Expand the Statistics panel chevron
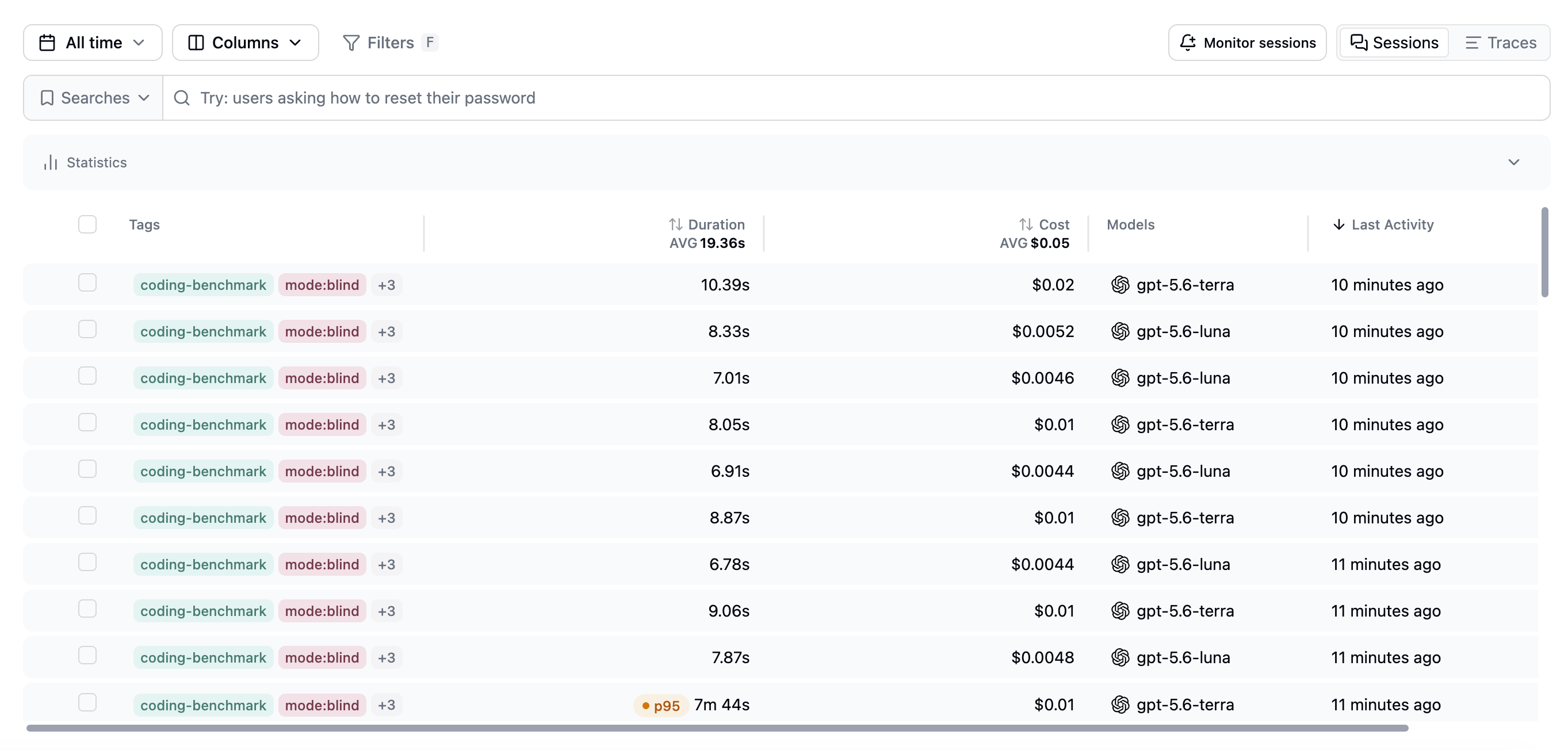1568x750 pixels. click(x=1514, y=163)
